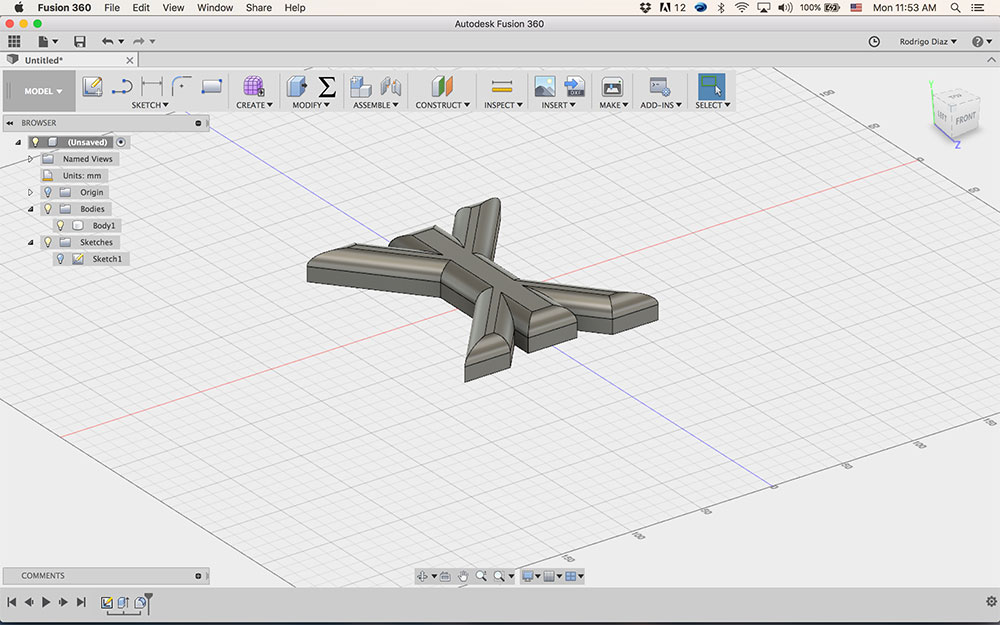Open Job Status clock icon
This screenshot has height=625, width=1000.
point(874,41)
